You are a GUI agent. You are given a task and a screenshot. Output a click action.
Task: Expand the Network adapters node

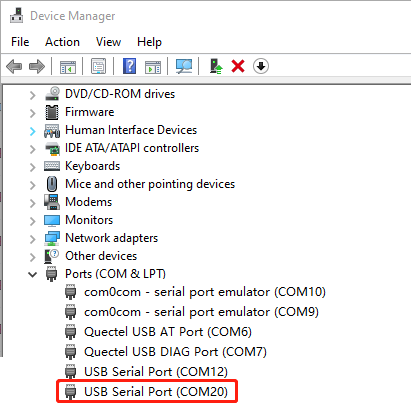click(32, 239)
